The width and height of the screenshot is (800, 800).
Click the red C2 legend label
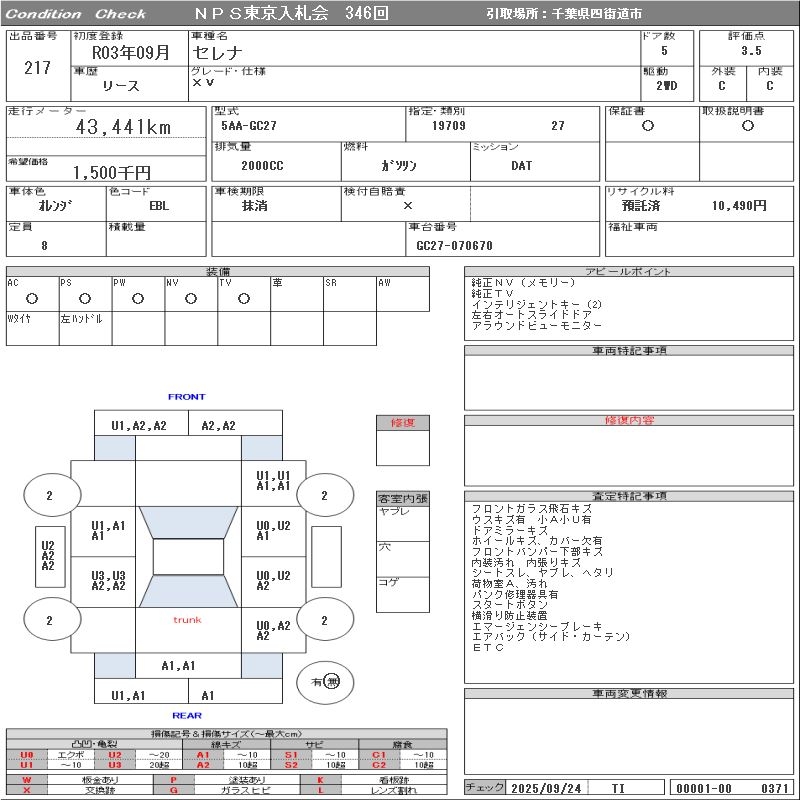tap(379, 765)
